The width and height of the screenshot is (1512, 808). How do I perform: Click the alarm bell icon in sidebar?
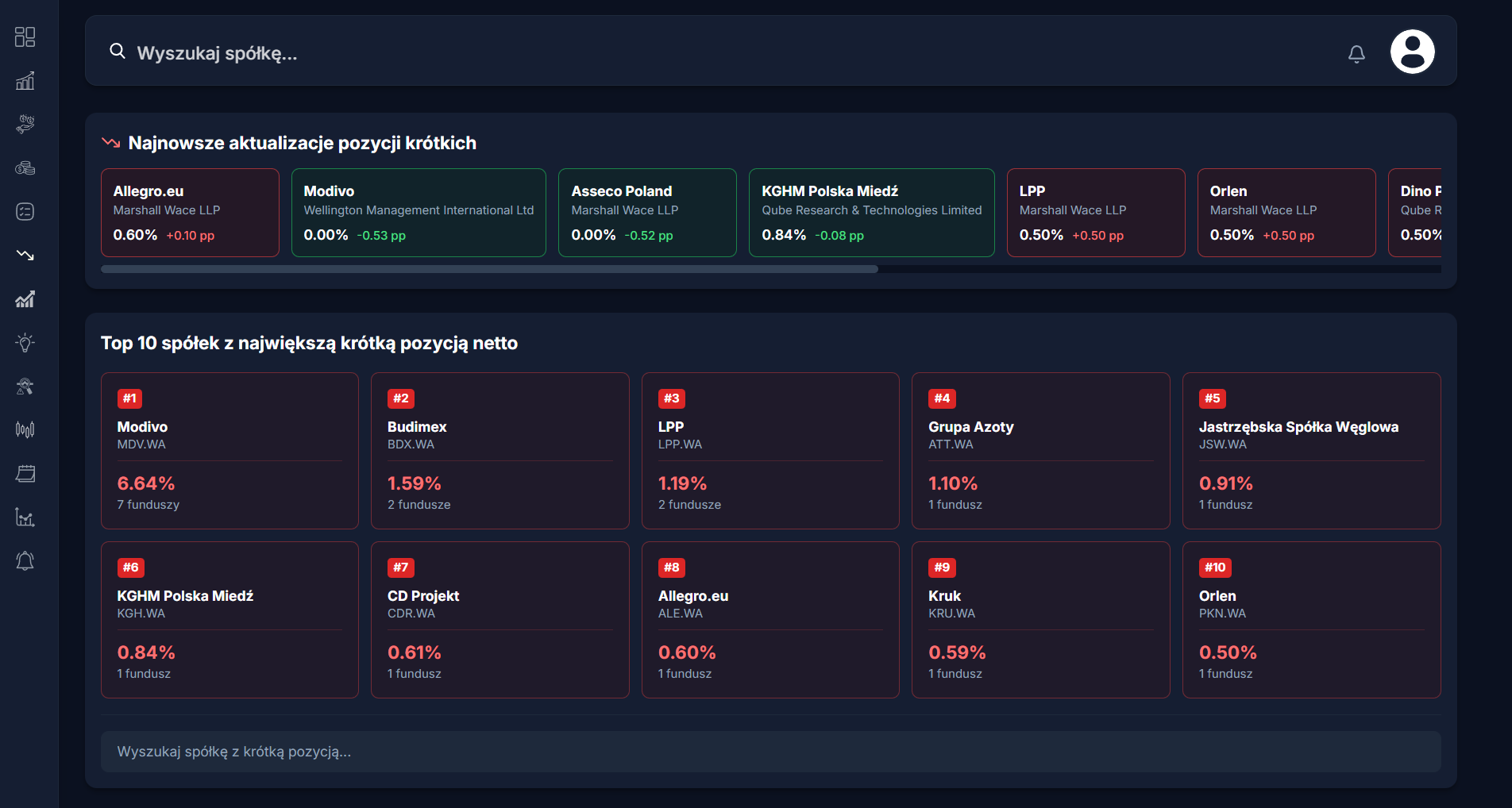click(x=25, y=561)
